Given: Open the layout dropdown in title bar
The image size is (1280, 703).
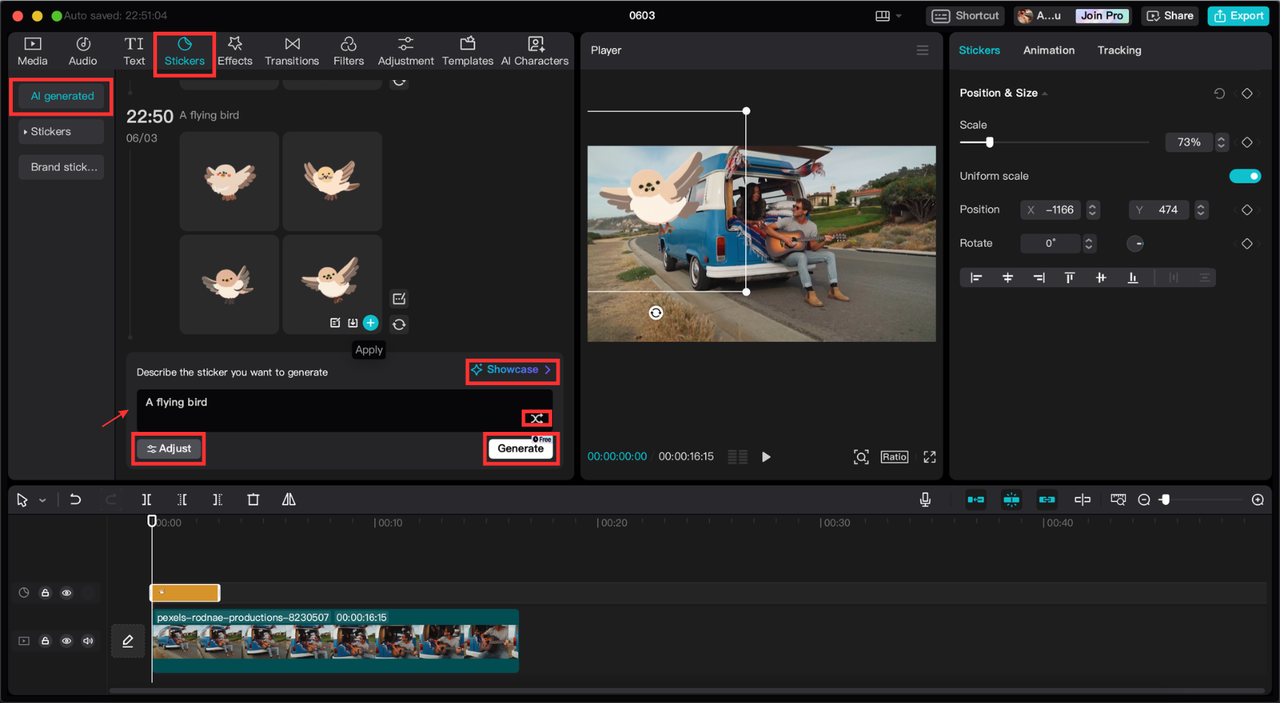Looking at the screenshot, I should (x=888, y=16).
